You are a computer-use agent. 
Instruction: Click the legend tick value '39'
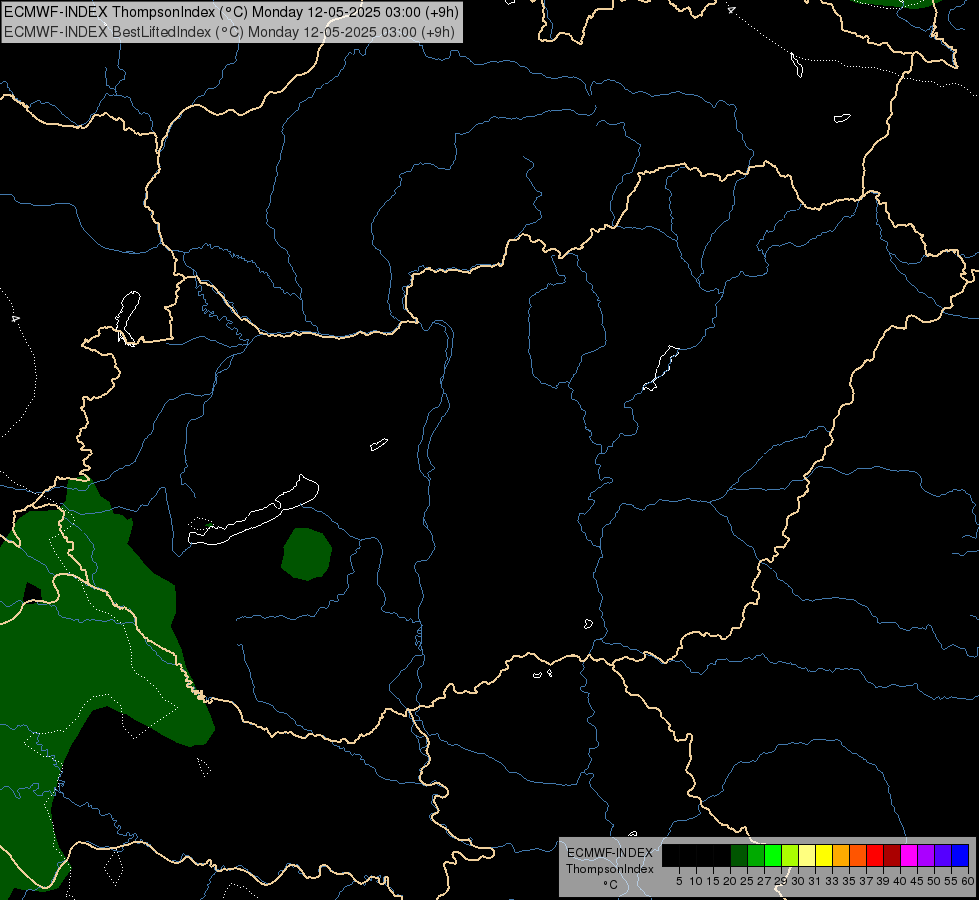tap(883, 881)
